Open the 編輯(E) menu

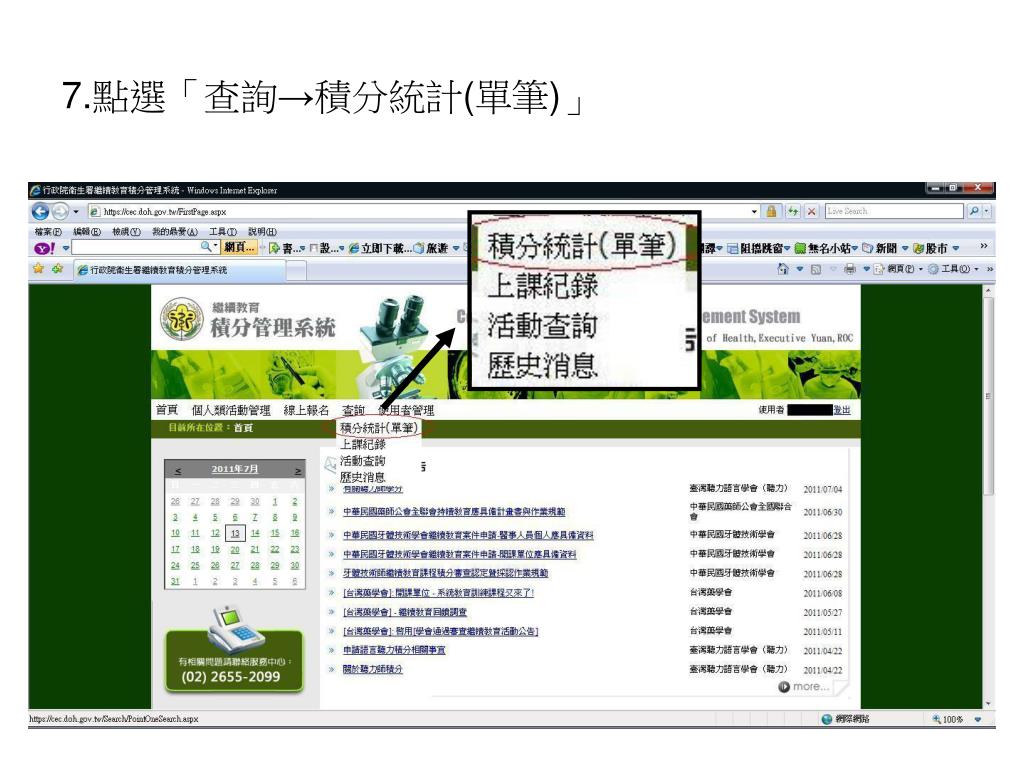(x=87, y=232)
